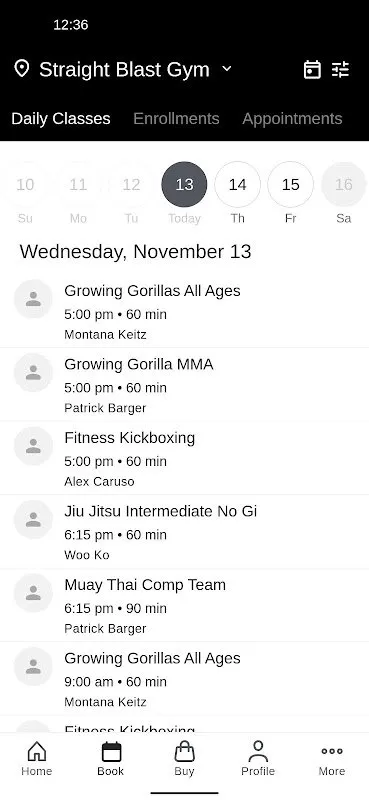This screenshot has width=369, height=800.
Task: Select Friday the 15th
Action: click(x=290, y=184)
